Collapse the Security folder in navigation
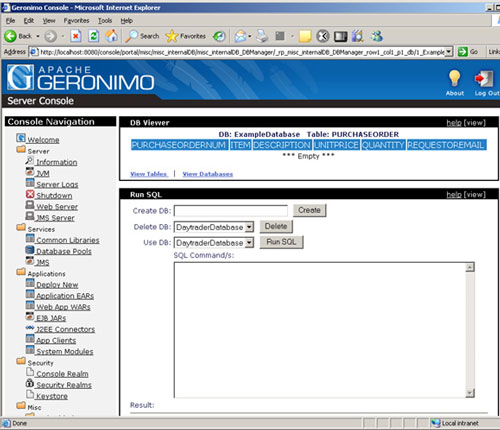Viewport: 500px width, 430px height. coord(21,361)
